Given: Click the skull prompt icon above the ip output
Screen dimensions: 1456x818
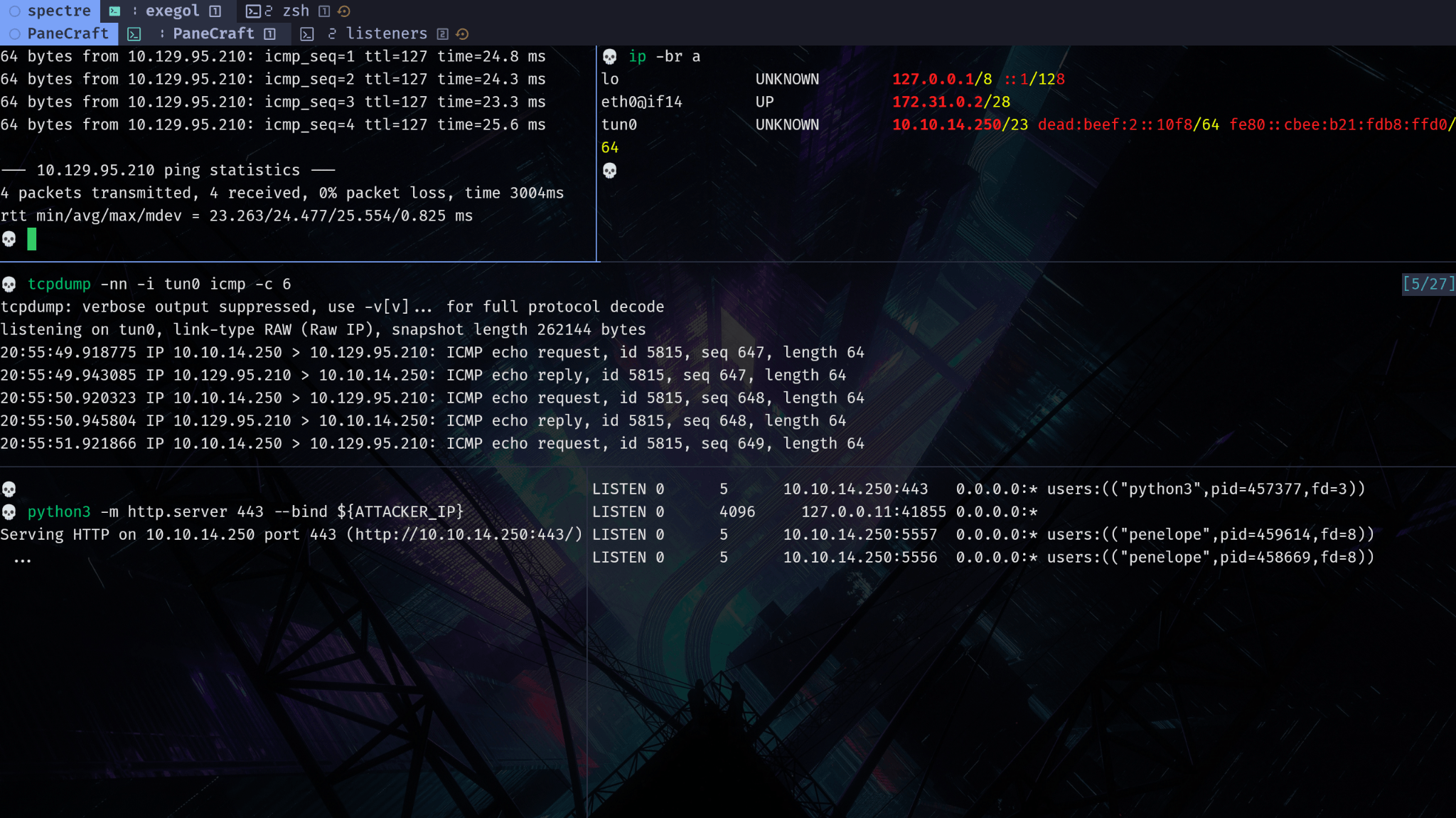Looking at the screenshot, I should [609, 56].
